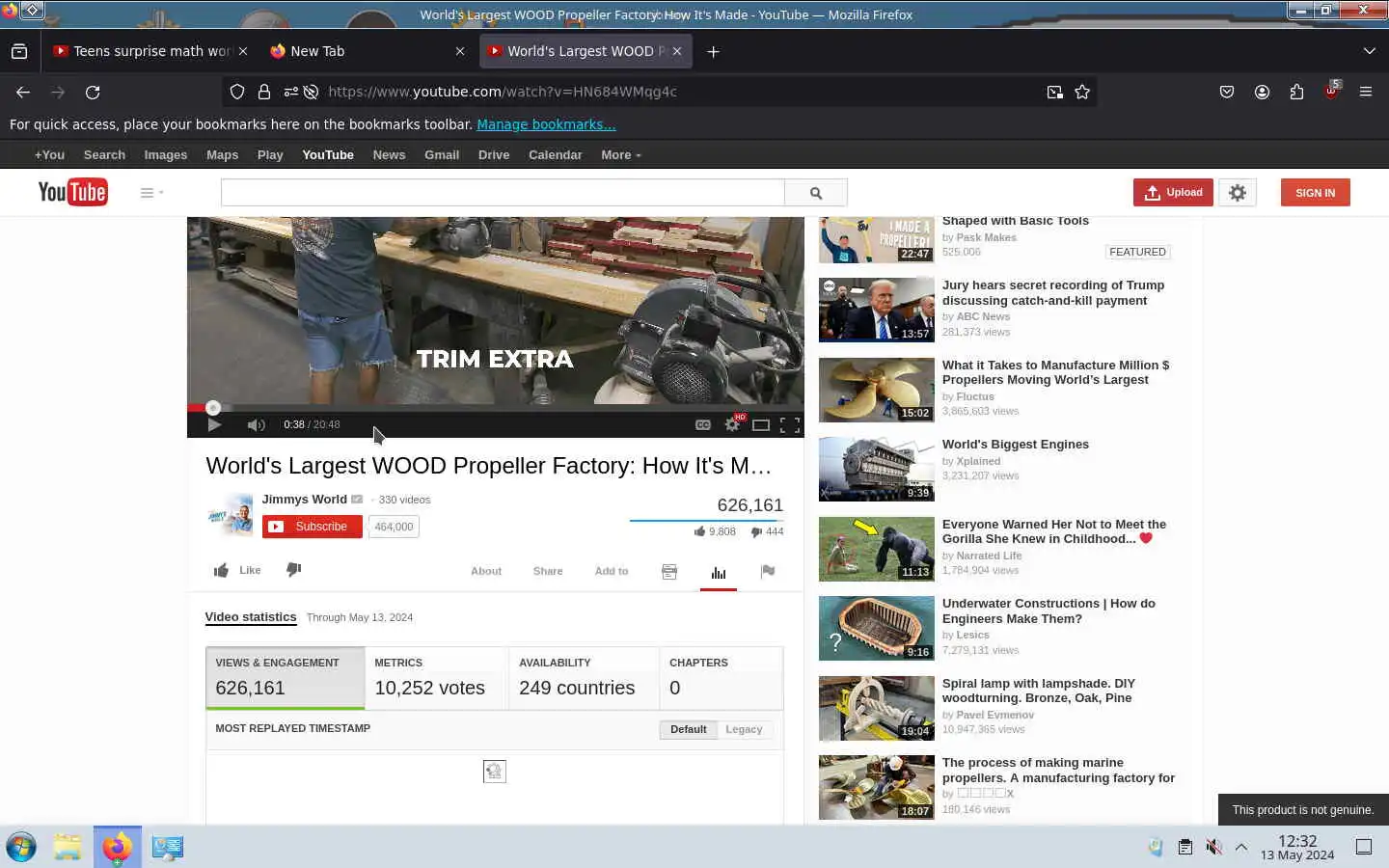Image resolution: width=1389 pixels, height=868 pixels.
Task: Open More dropdown in Google bar
Action: click(621, 154)
